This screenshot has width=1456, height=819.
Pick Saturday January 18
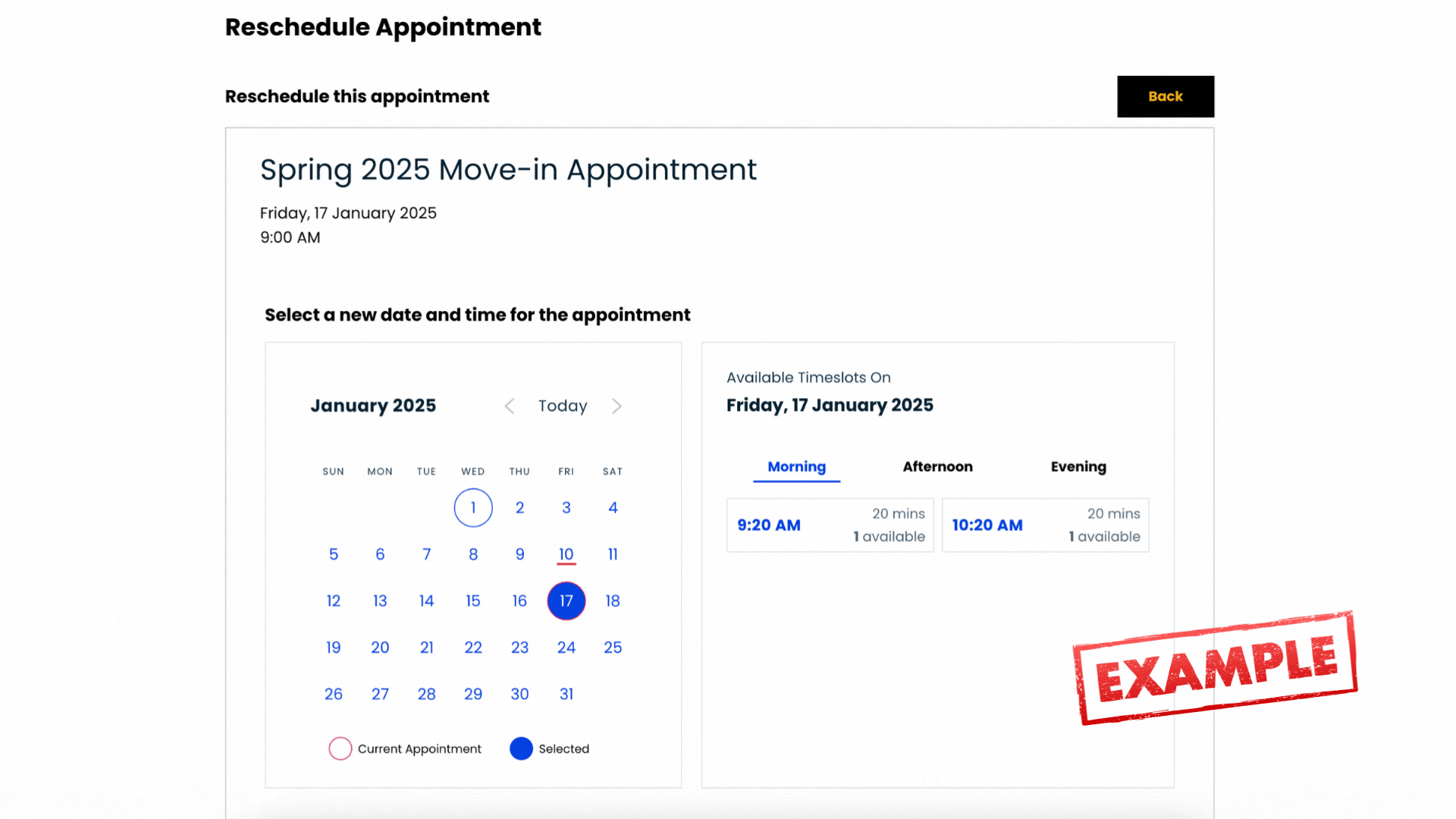pyautogui.click(x=613, y=601)
